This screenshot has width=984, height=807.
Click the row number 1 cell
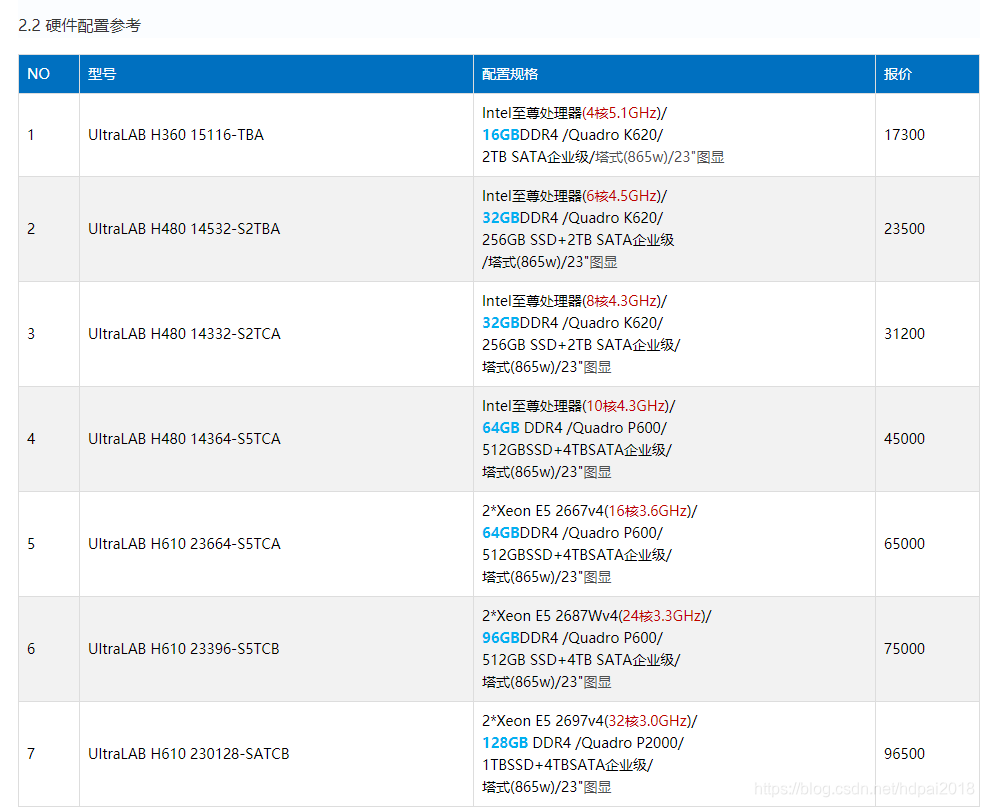coord(49,135)
